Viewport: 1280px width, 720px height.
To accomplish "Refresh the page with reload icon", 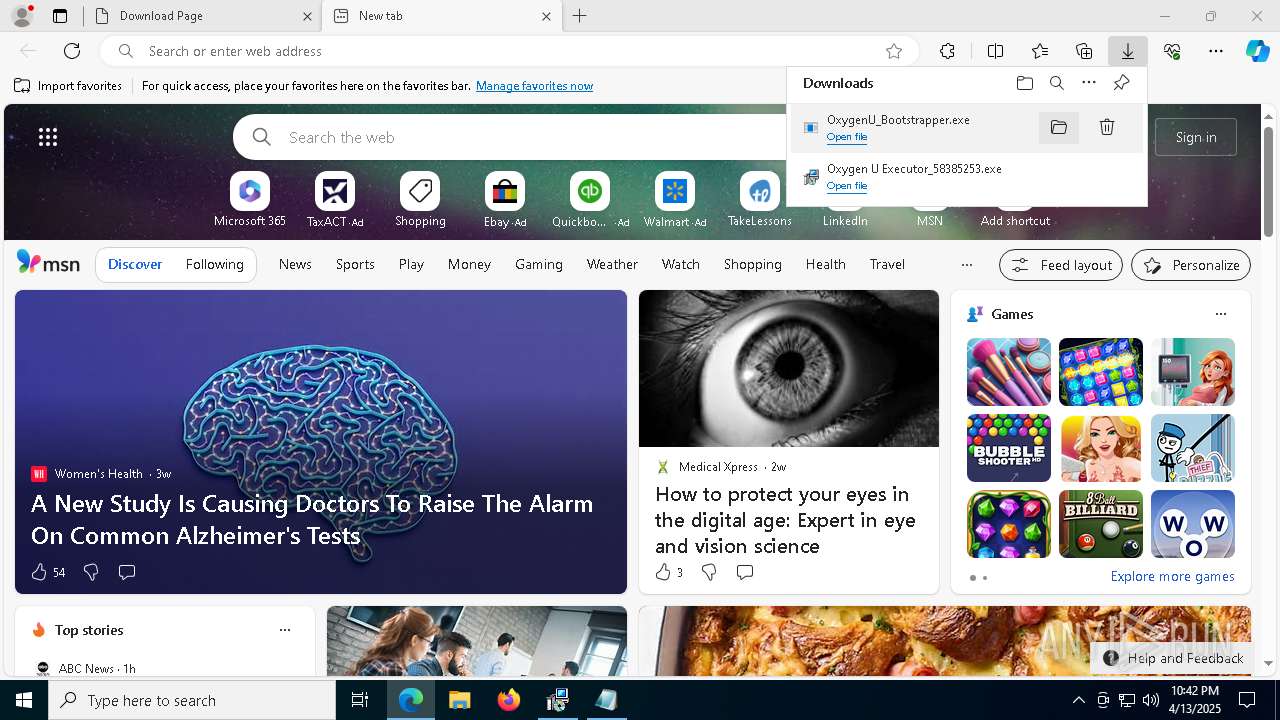I will (72, 51).
